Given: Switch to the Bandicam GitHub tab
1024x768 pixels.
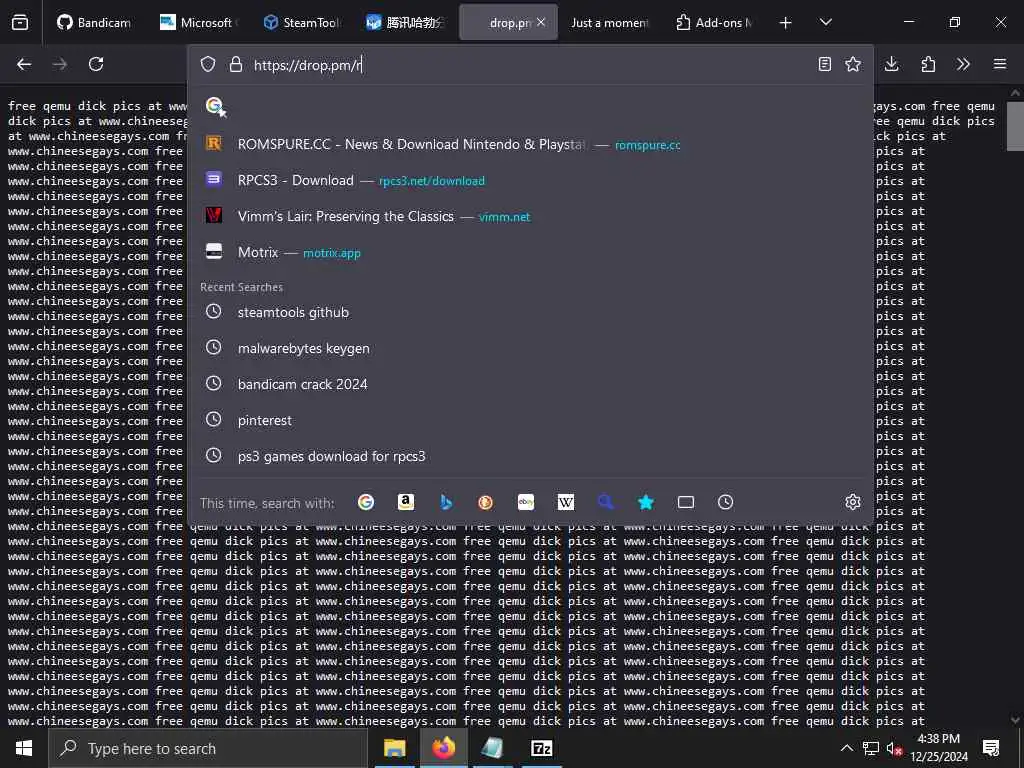Looking at the screenshot, I should point(93,22).
